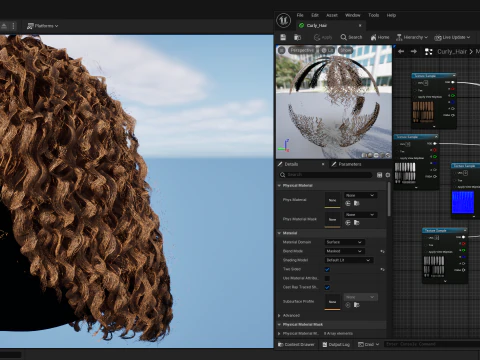Open the Phys Material None dropdown
The image size is (480, 360).
coord(360,195)
